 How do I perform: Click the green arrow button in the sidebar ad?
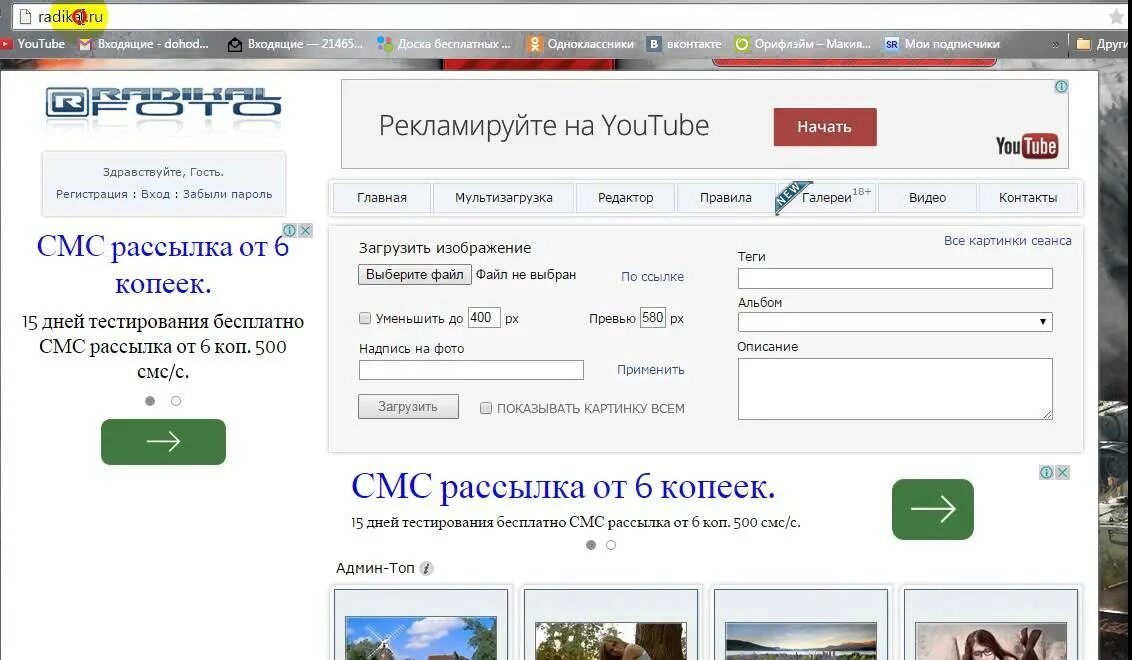pos(163,441)
